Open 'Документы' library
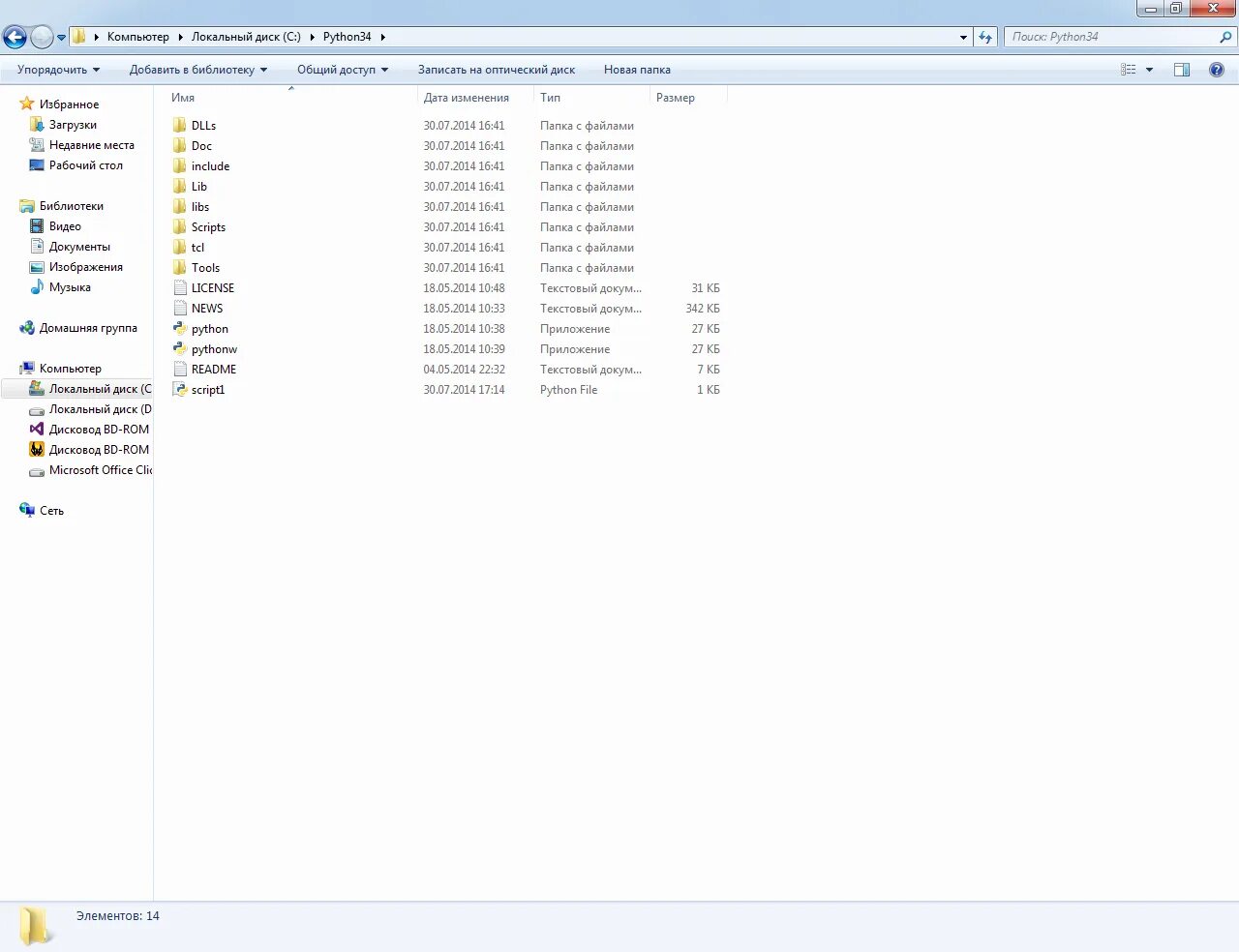 pos(79,247)
